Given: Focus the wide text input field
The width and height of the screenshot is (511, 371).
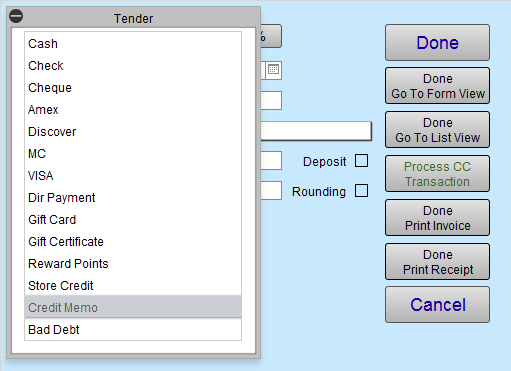Looking at the screenshot, I should (x=316, y=131).
